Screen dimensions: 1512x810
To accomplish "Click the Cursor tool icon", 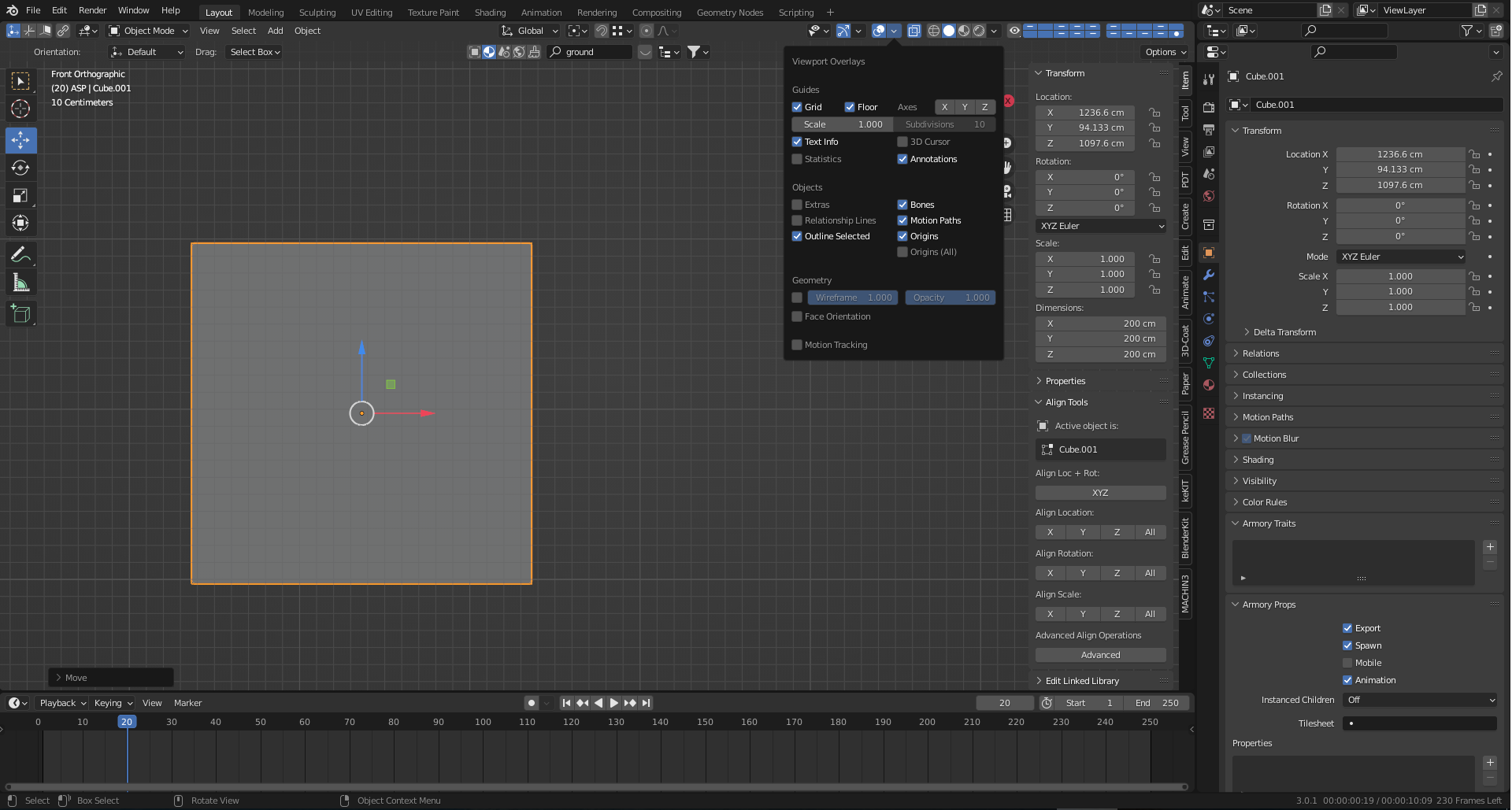I will (x=20, y=109).
